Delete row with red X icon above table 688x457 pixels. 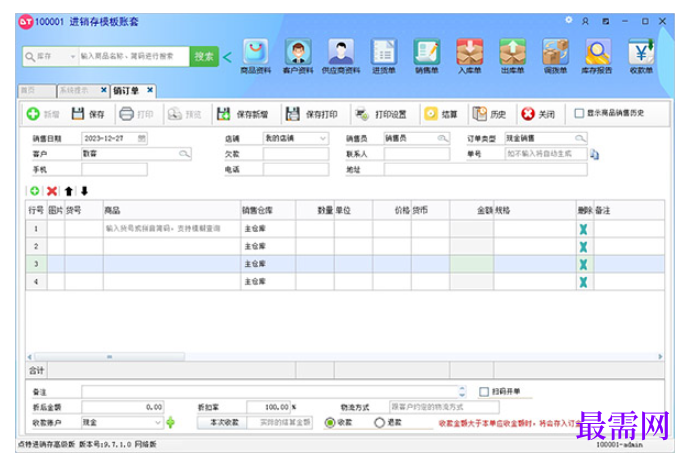(x=52, y=191)
